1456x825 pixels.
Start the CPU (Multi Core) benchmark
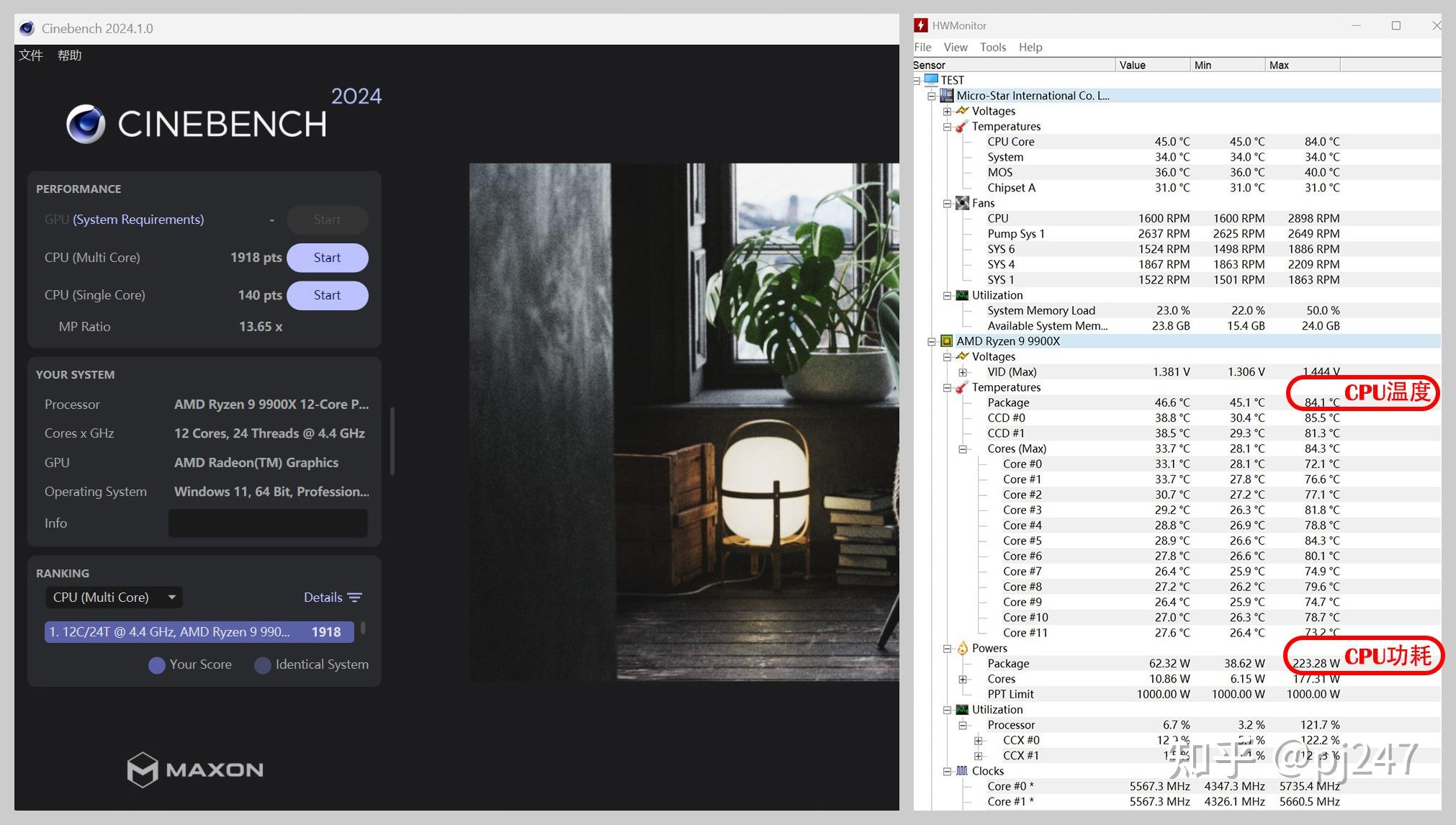point(327,258)
